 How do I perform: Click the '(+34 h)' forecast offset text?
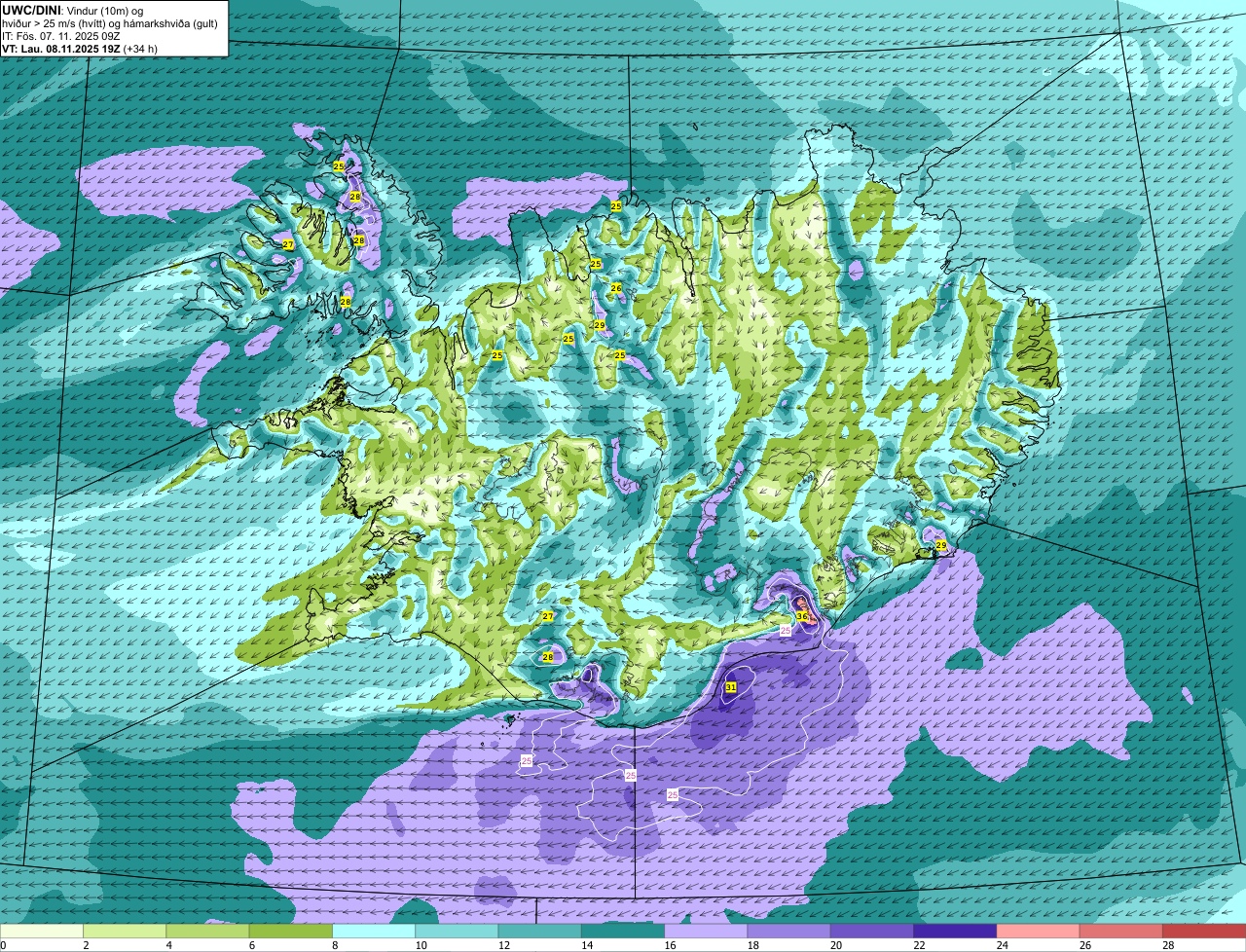[x=140, y=49]
